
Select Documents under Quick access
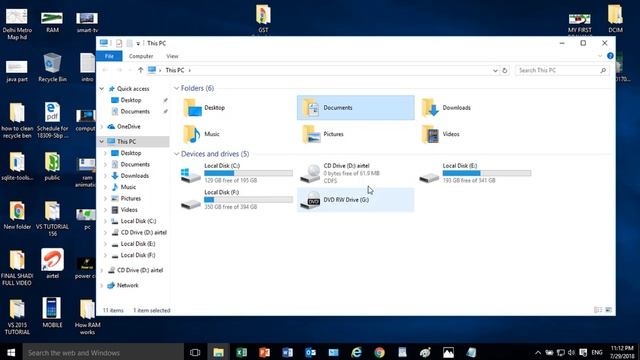[135, 111]
